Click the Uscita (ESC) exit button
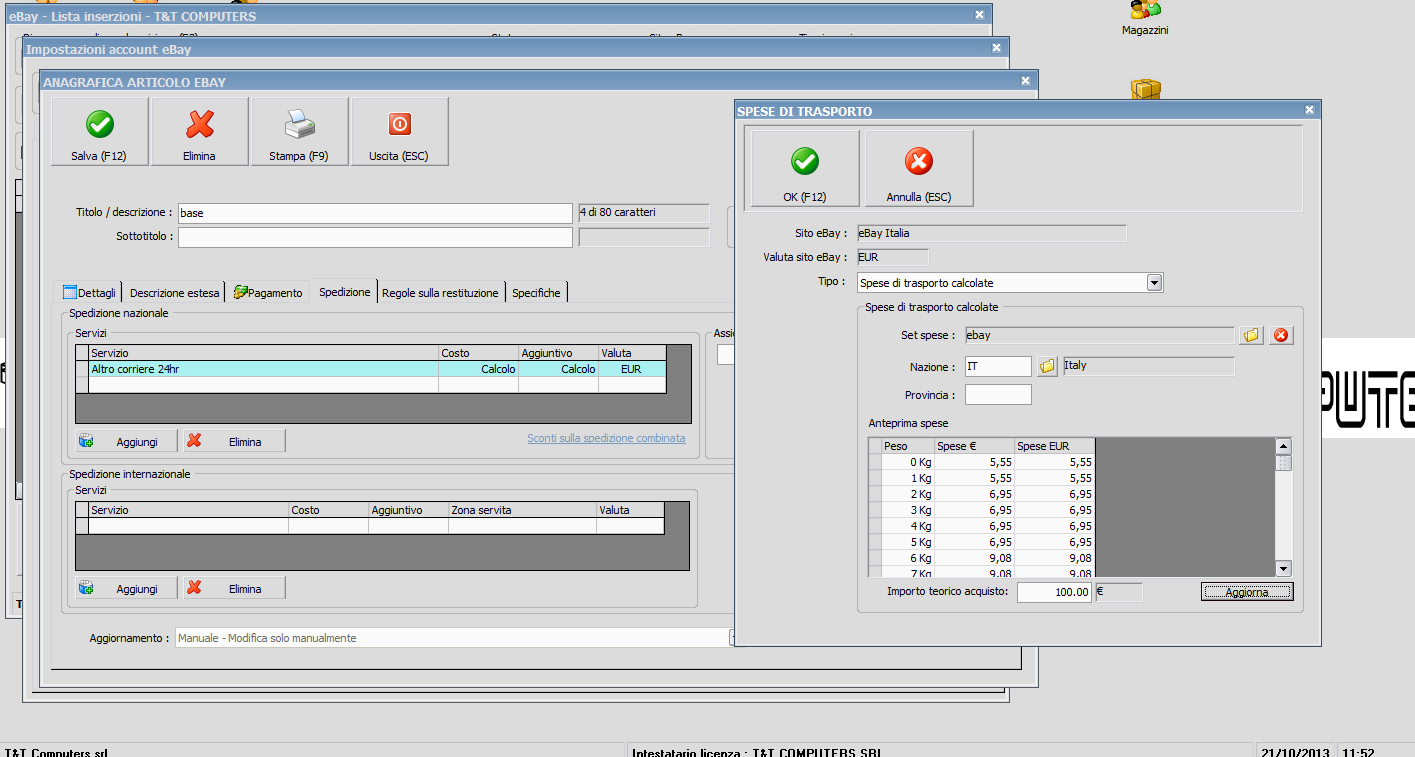 [x=399, y=131]
